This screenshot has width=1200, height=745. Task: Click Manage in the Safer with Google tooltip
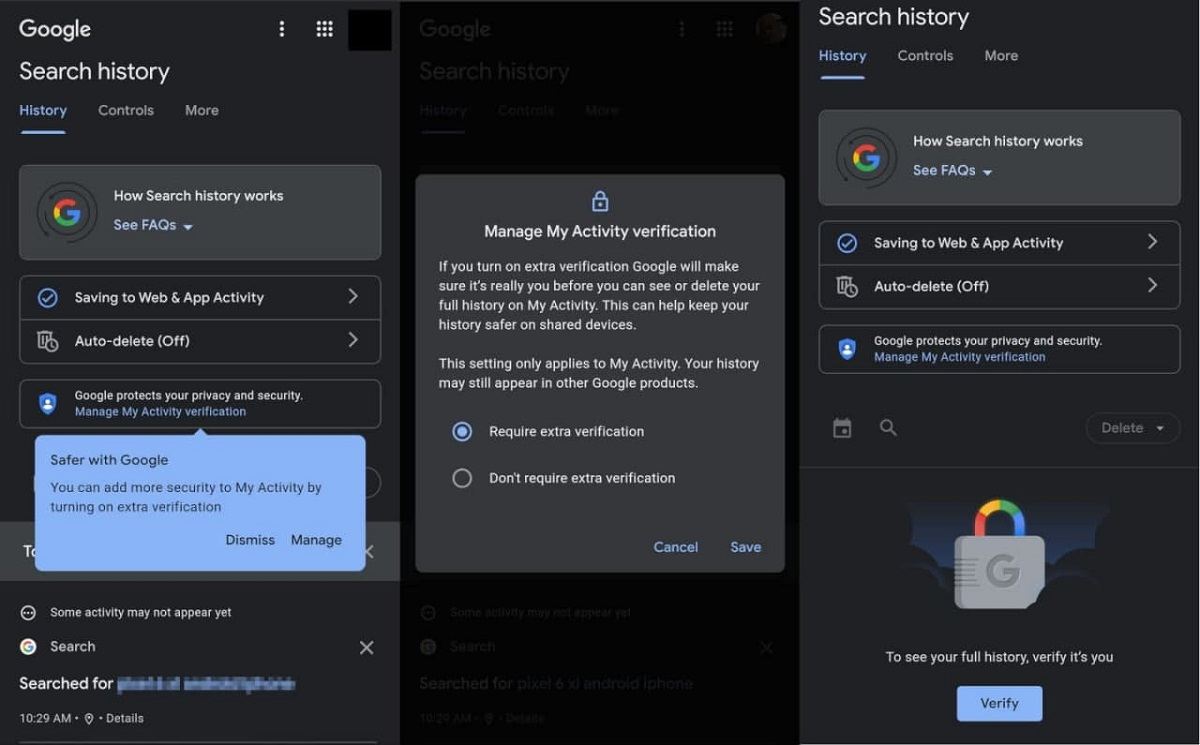coord(316,540)
